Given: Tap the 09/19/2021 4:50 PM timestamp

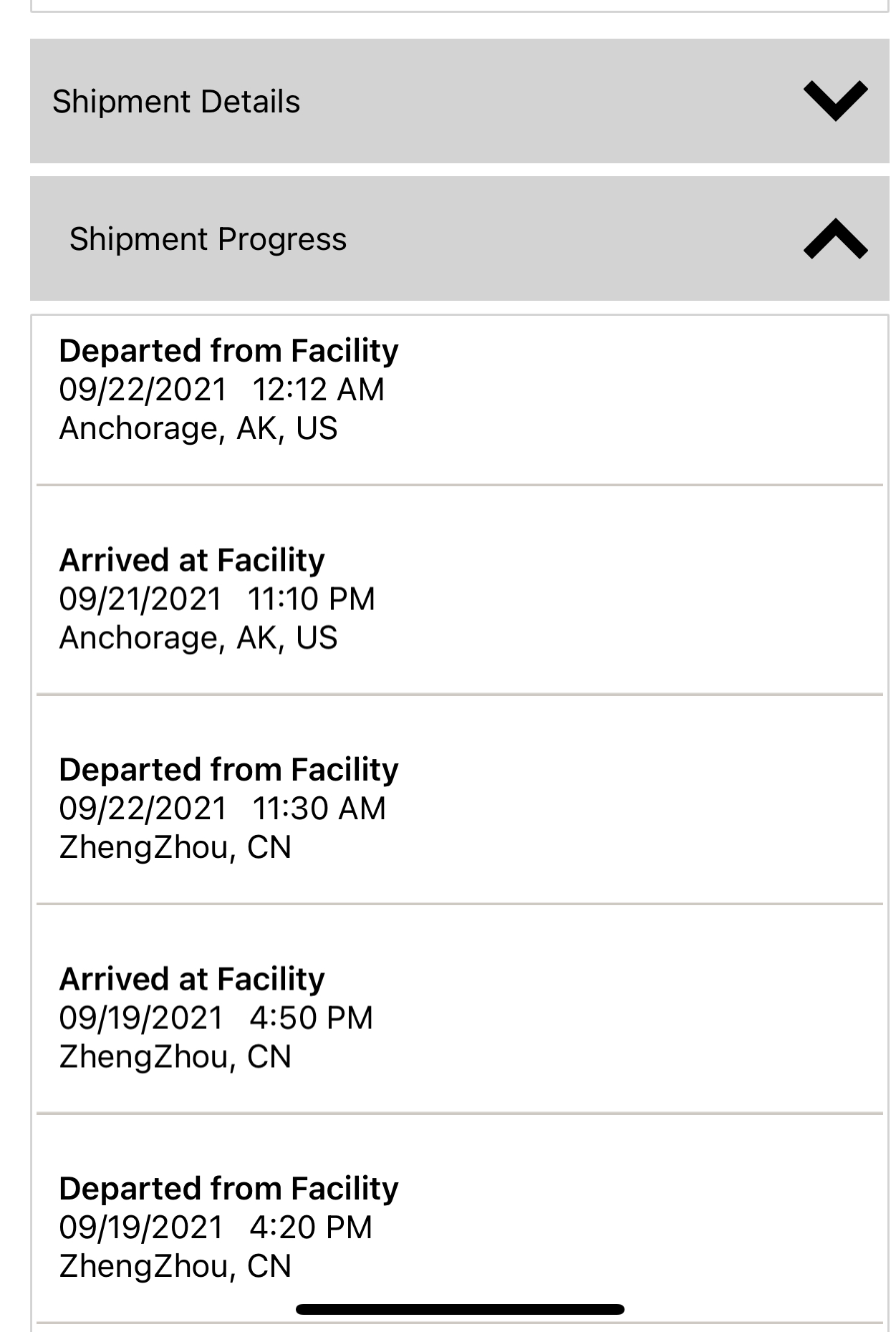Looking at the screenshot, I should coord(216,1018).
